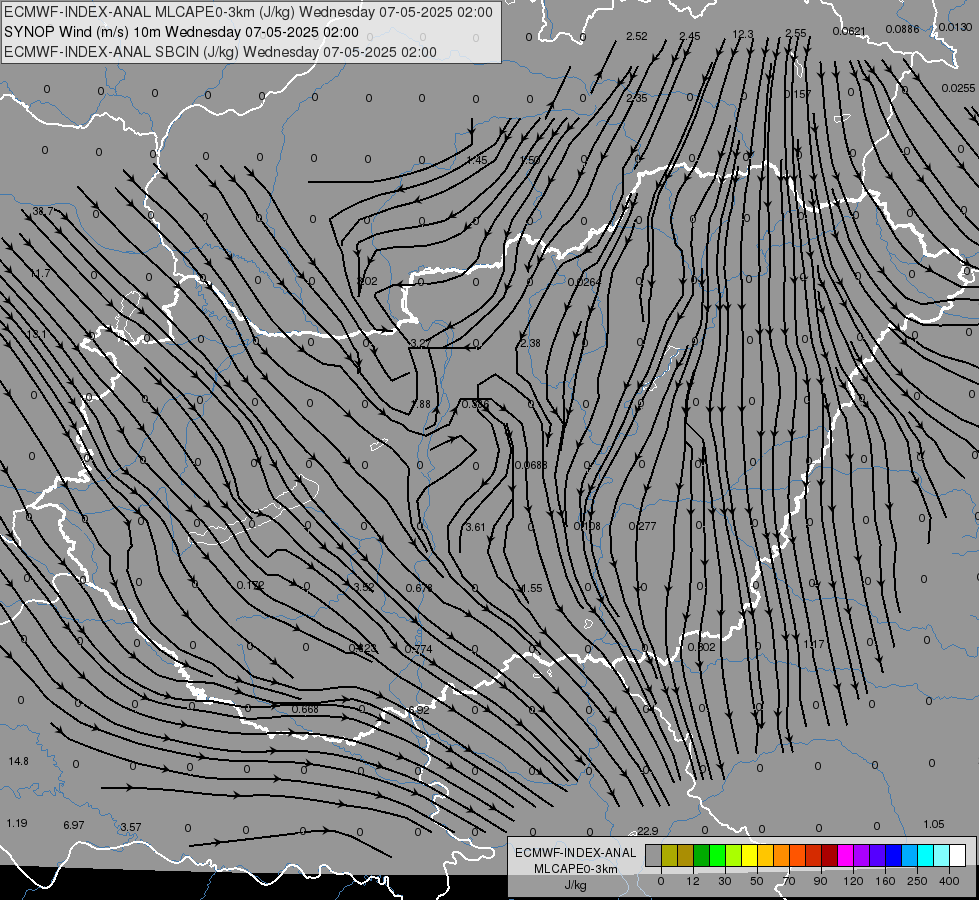The width and height of the screenshot is (979, 900).
Task: Select the map value 0.668
Action: click(x=305, y=709)
